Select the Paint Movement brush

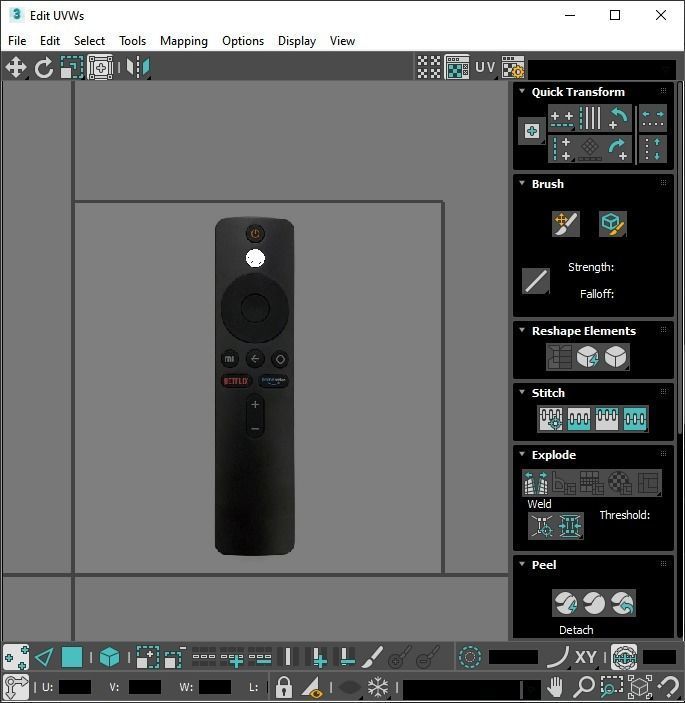pos(566,223)
